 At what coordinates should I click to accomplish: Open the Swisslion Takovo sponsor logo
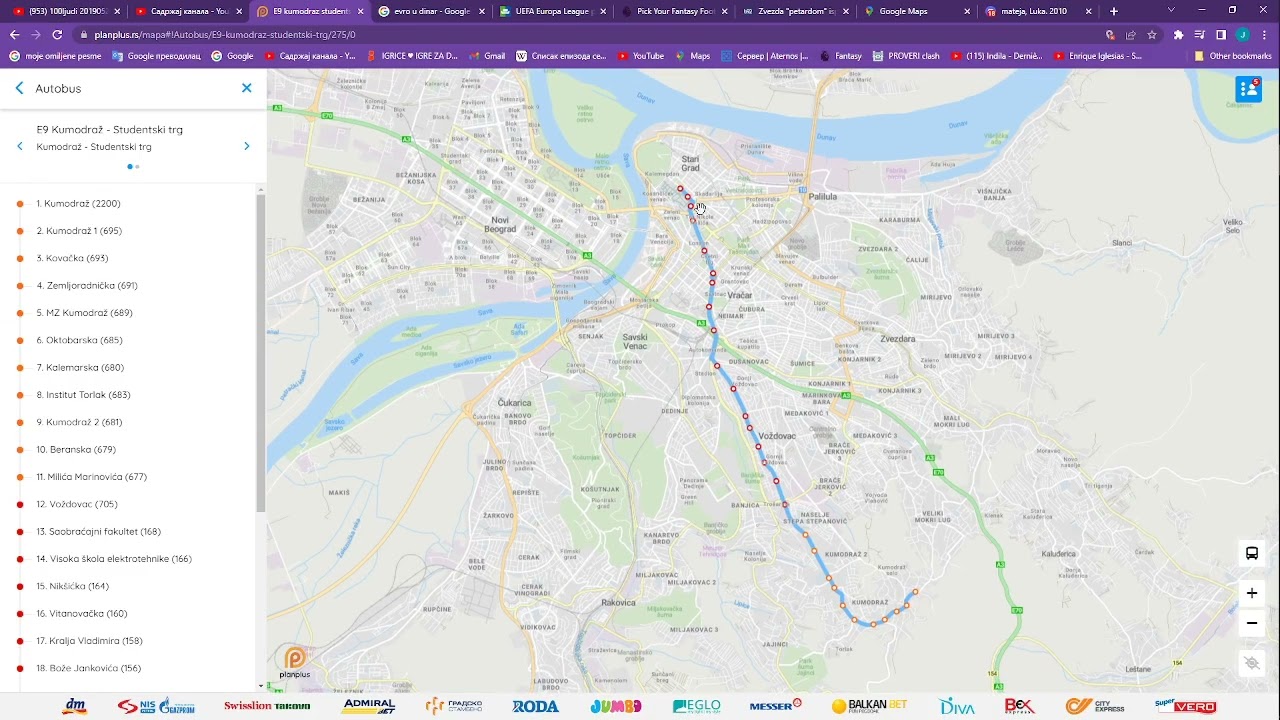pos(267,706)
